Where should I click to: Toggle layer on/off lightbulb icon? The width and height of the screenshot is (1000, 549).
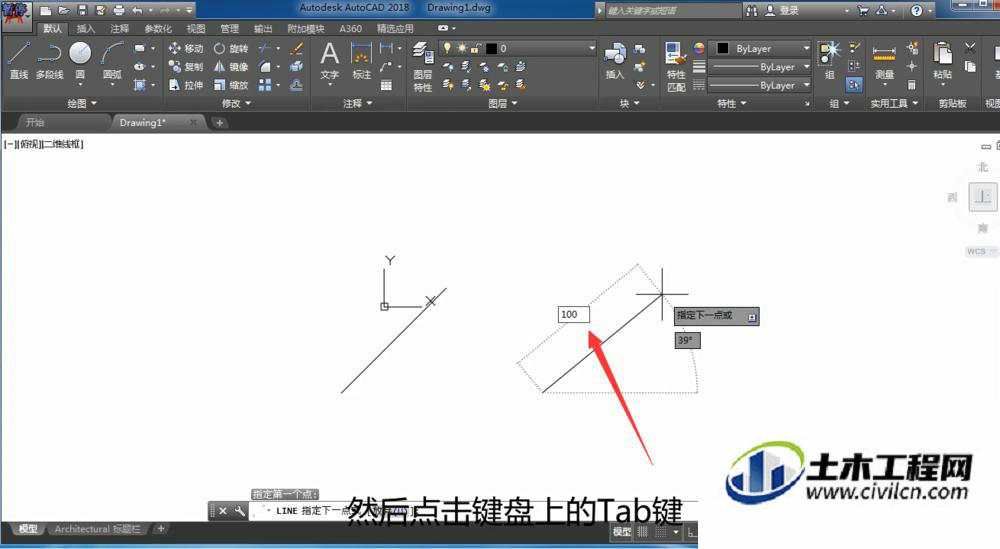point(447,48)
